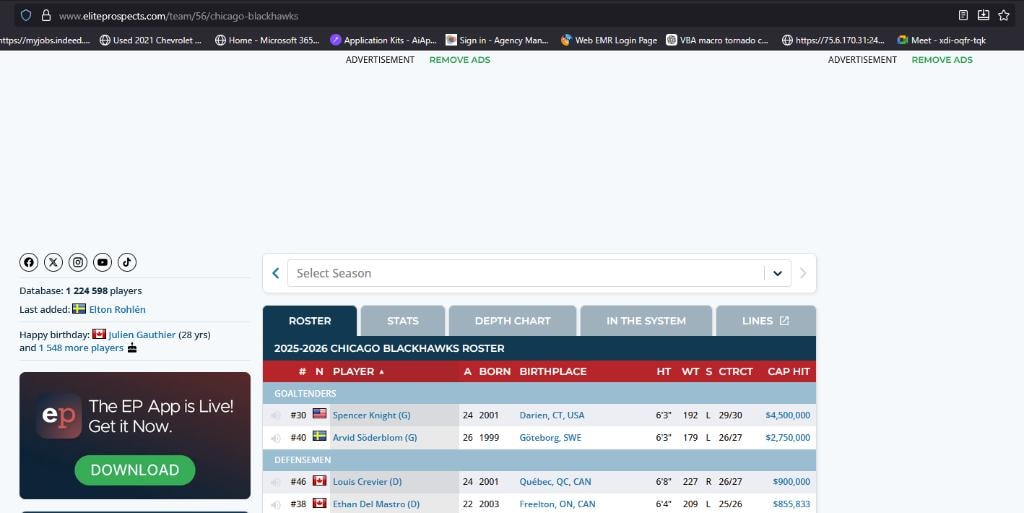Bookmark this page with the star icon
The height and width of the screenshot is (513, 1024).
click(1004, 15)
